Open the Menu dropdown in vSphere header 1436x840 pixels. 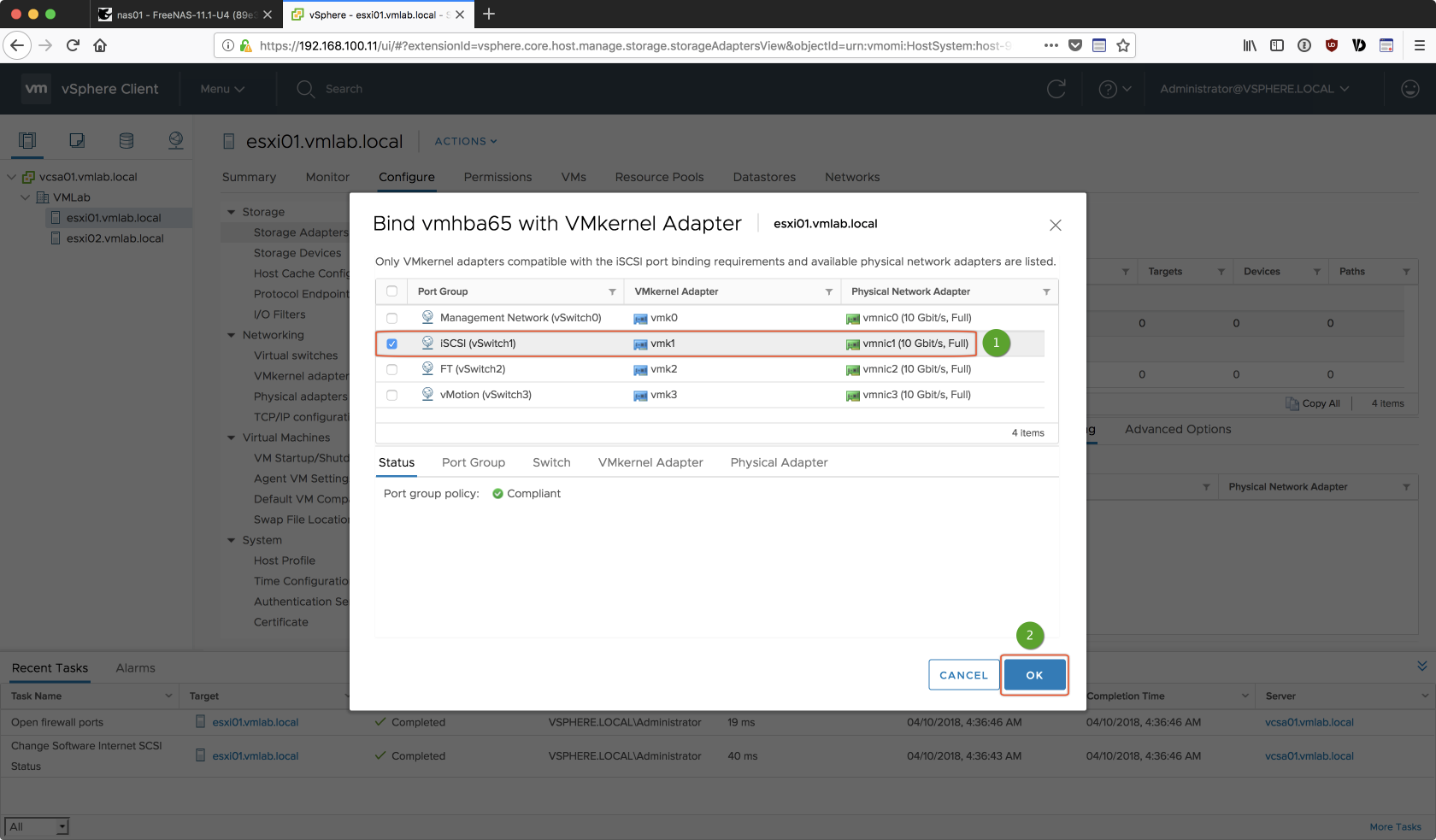222,89
